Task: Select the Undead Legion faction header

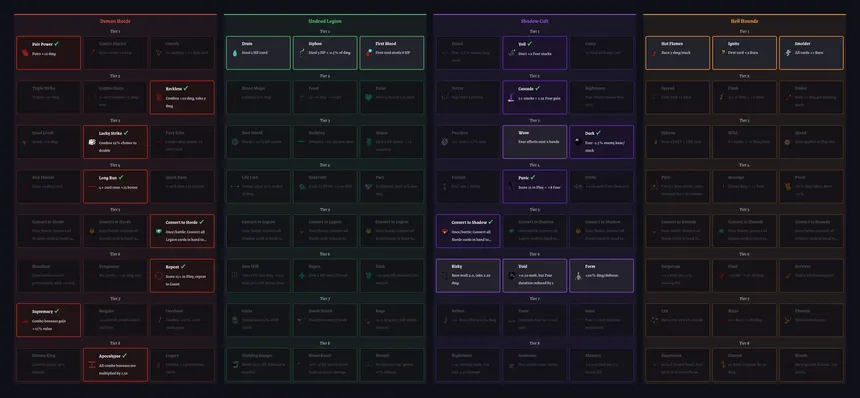Action: tap(325, 21)
